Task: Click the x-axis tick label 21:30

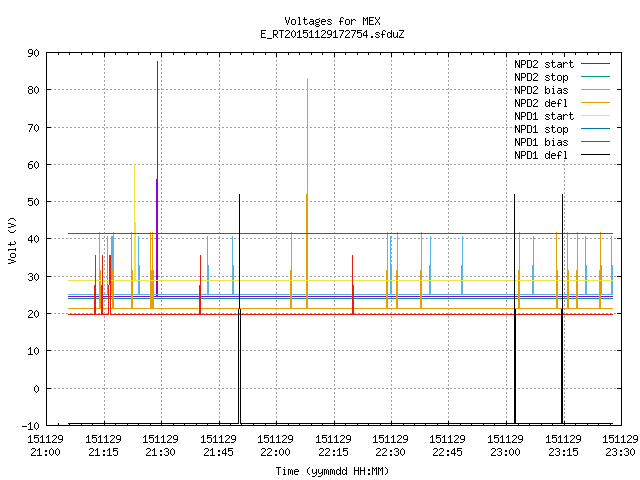Action: [x=160, y=453]
